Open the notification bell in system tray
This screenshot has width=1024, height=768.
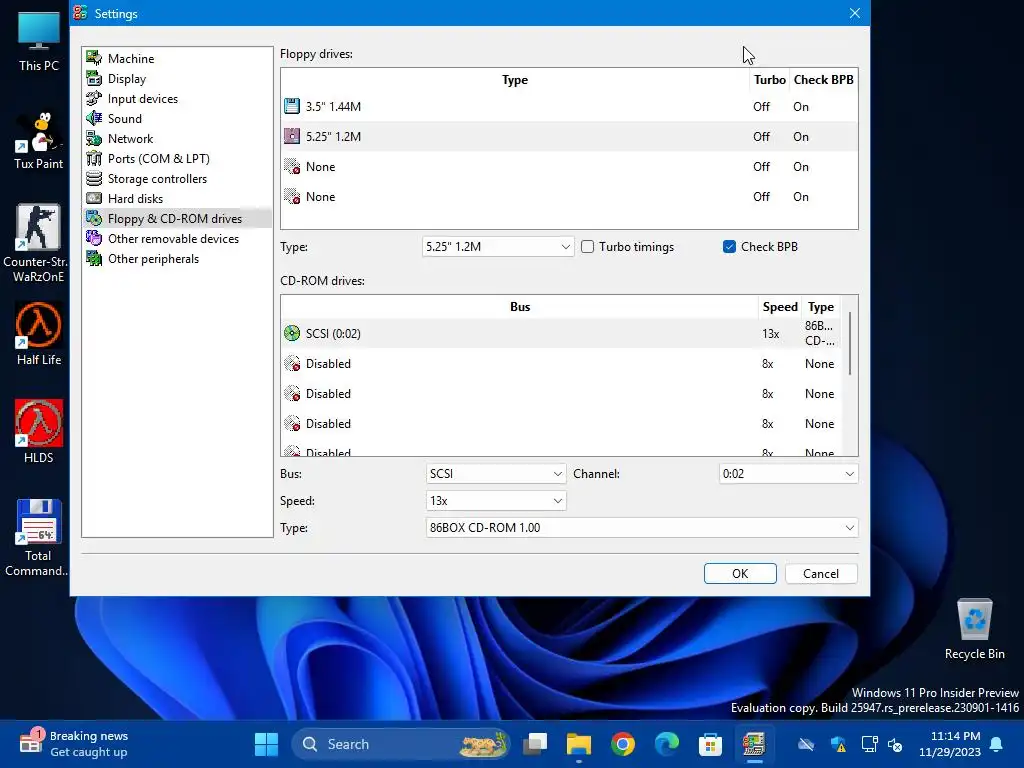point(997,744)
